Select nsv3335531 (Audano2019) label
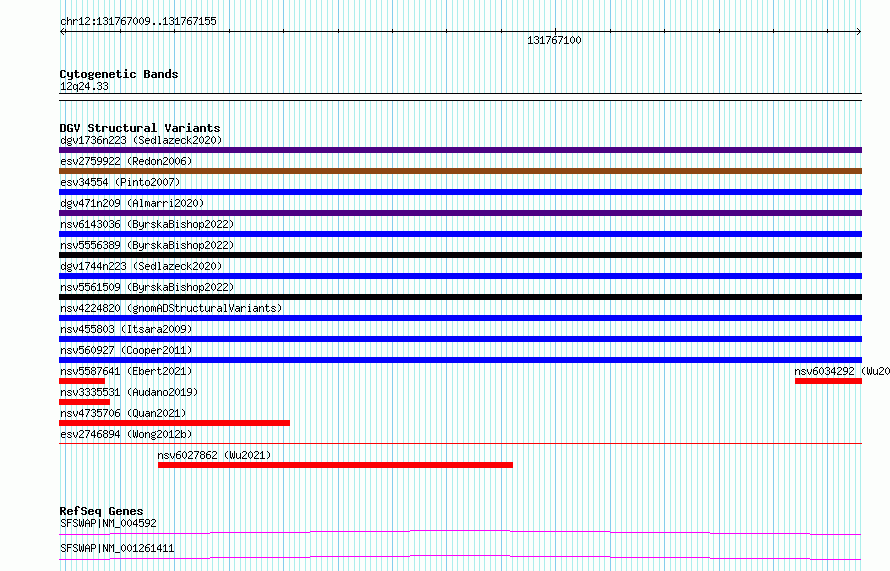Image resolution: width=890 pixels, height=571 pixels. [x=129, y=392]
